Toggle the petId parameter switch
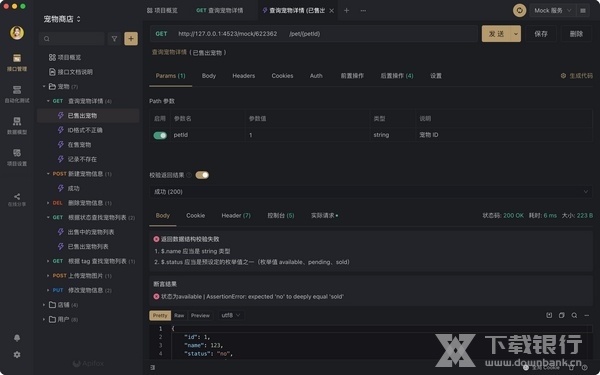Viewport: 600px width, 375px height. pos(160,135)
